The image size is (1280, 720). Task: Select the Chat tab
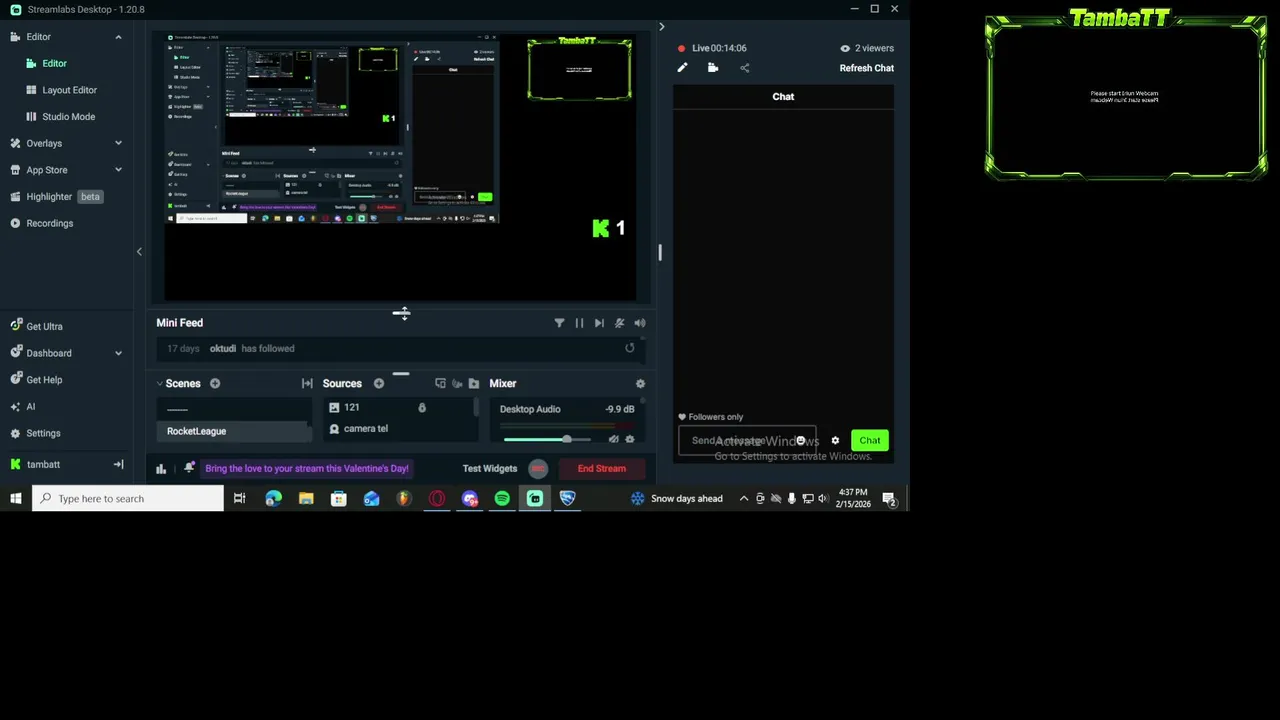click(783, 97)
